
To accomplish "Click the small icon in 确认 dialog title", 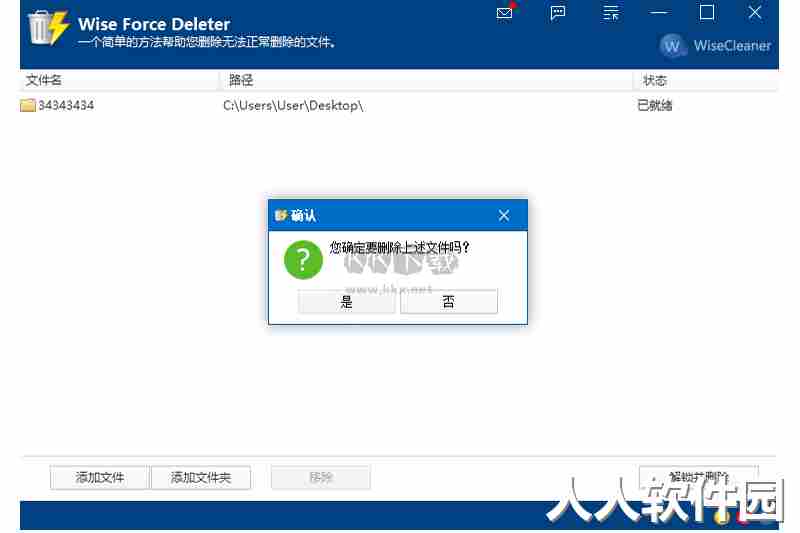I will [x=281, y=215].
